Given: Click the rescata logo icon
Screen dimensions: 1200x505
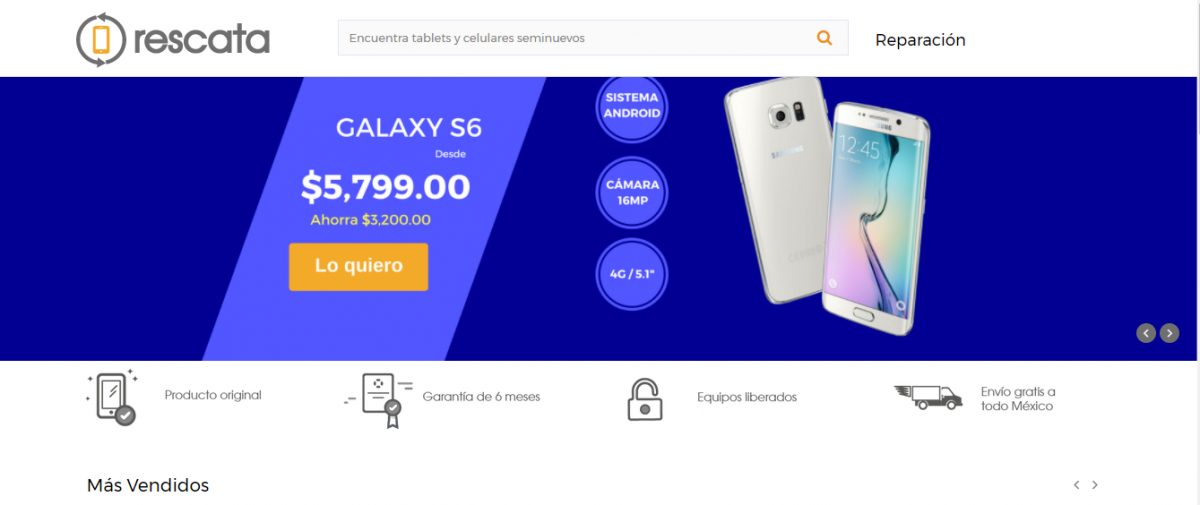Looking at the screenshot, I should (101, 40).
